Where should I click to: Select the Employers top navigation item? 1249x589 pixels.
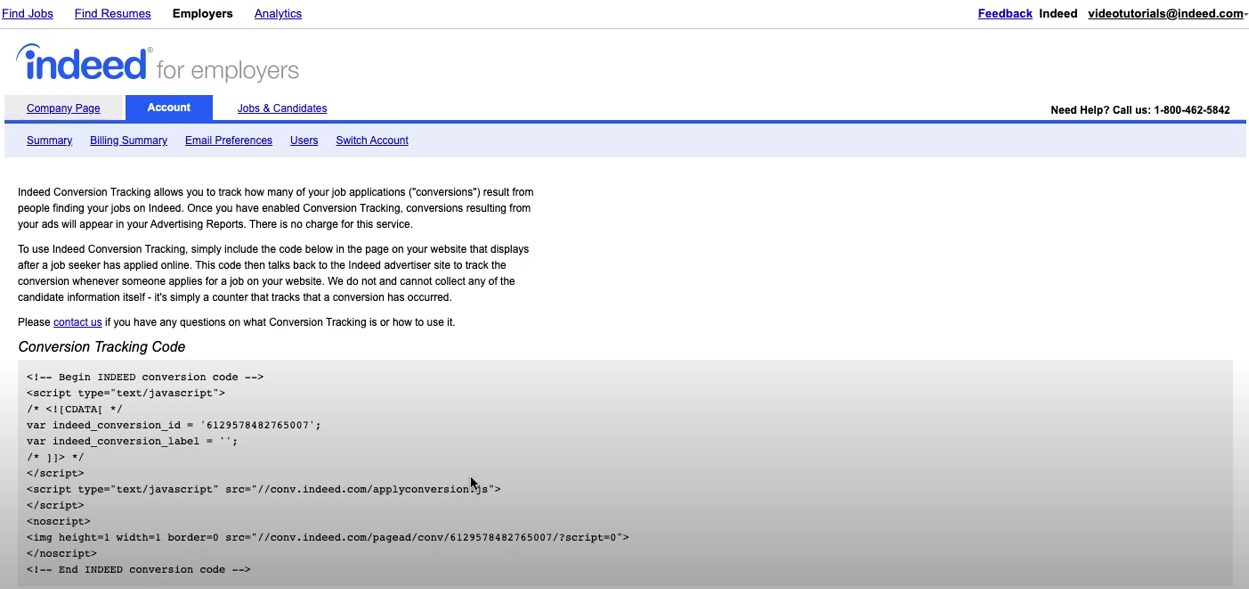pos(202,14)
